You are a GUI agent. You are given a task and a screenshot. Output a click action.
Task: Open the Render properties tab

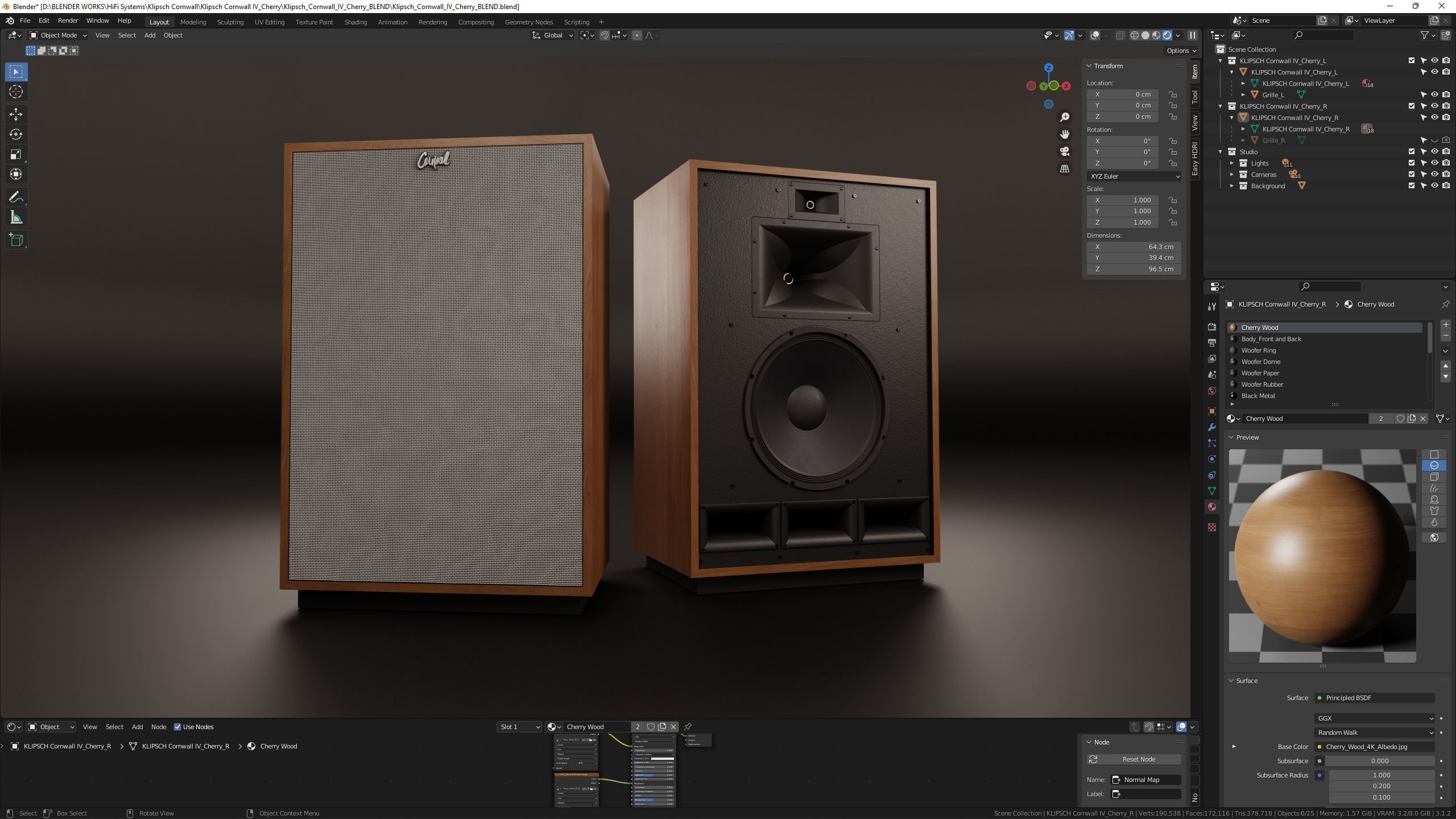(1212, 327)
